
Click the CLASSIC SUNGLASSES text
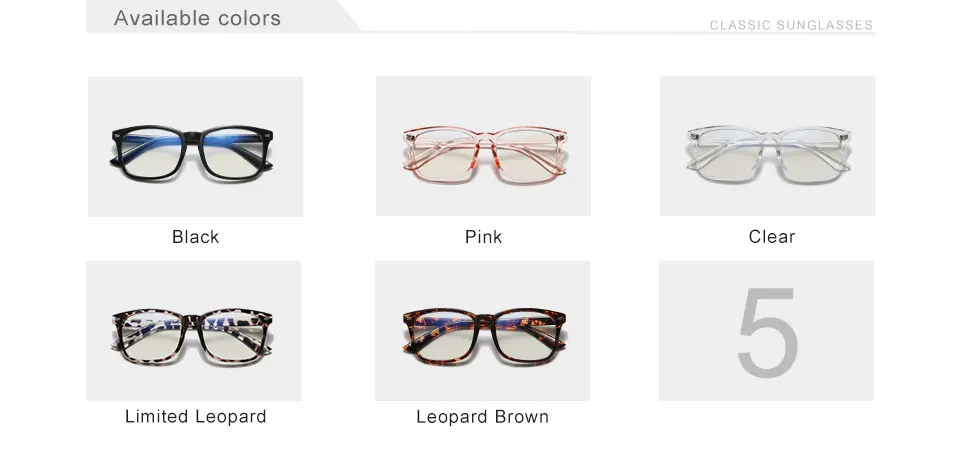[791, 25]
